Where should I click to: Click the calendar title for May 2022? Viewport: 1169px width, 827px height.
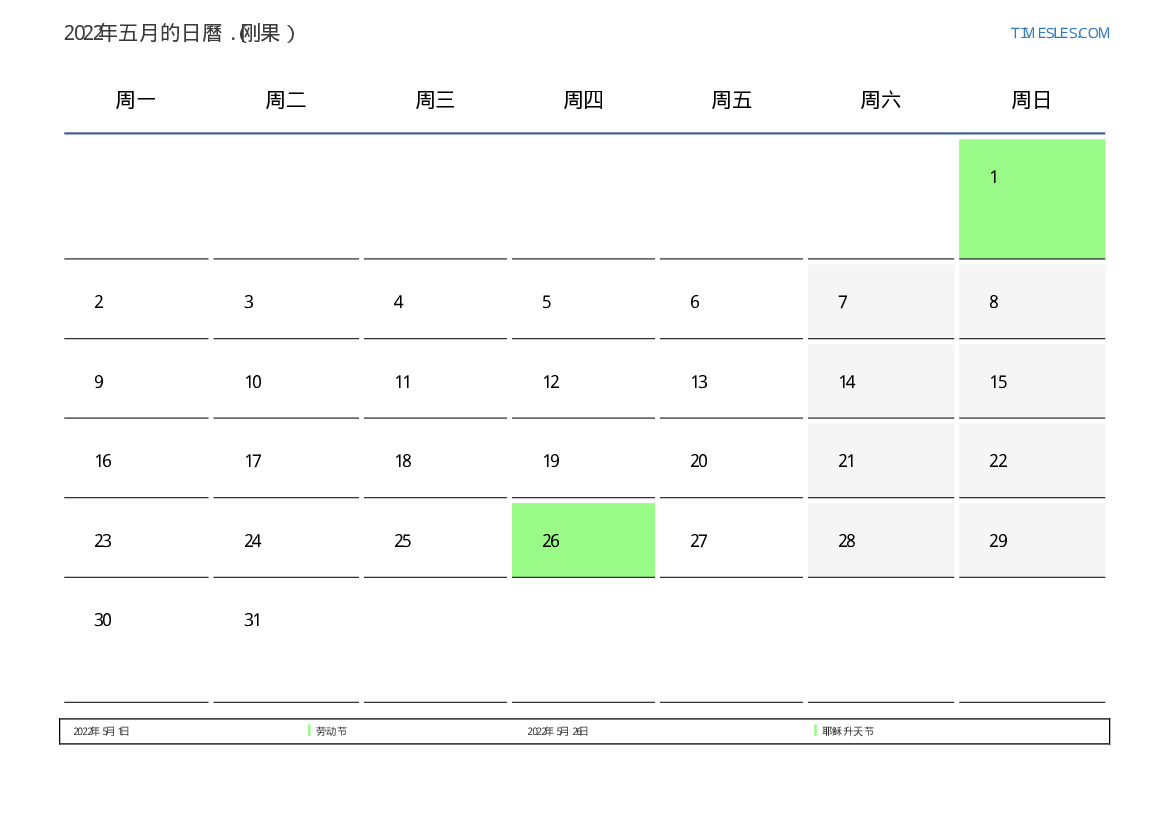click(x=180, y=33)
